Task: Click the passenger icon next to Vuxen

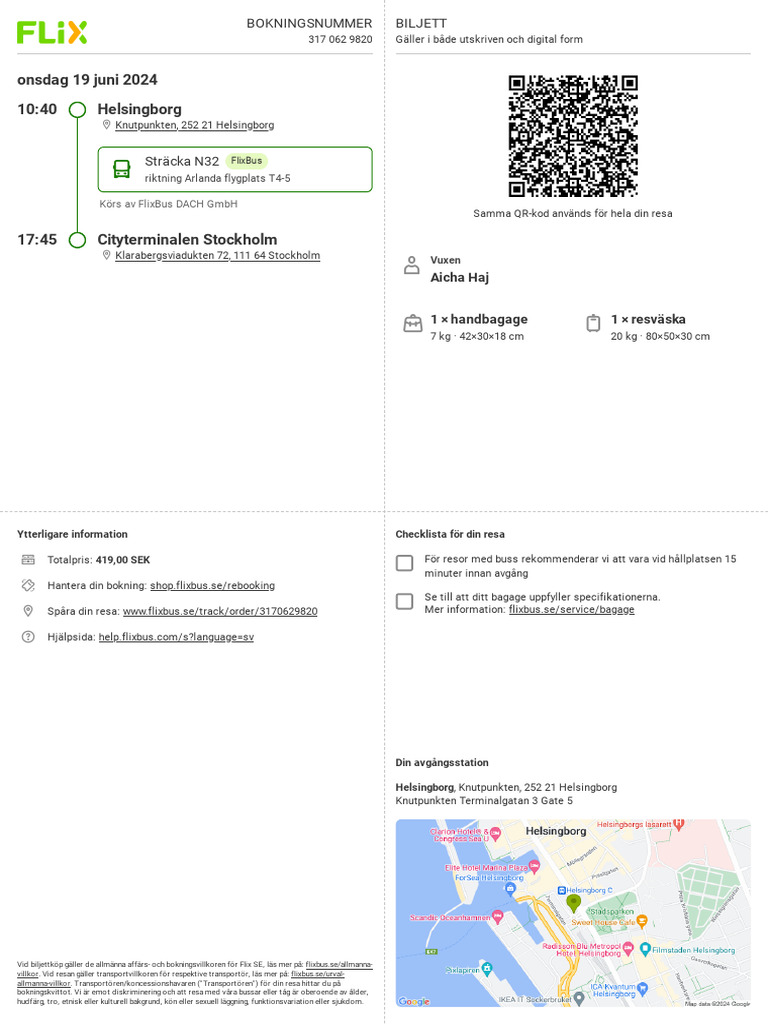Action: pos(411,265)
